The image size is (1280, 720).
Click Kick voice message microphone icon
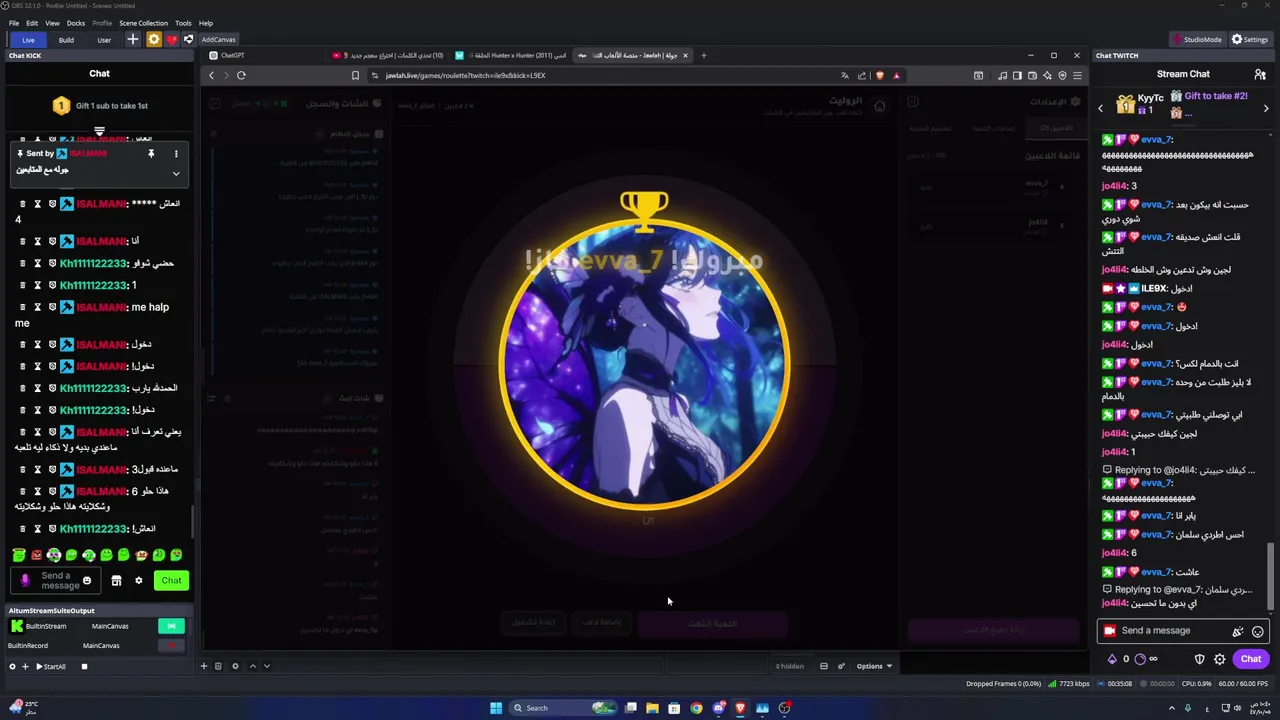26,580
